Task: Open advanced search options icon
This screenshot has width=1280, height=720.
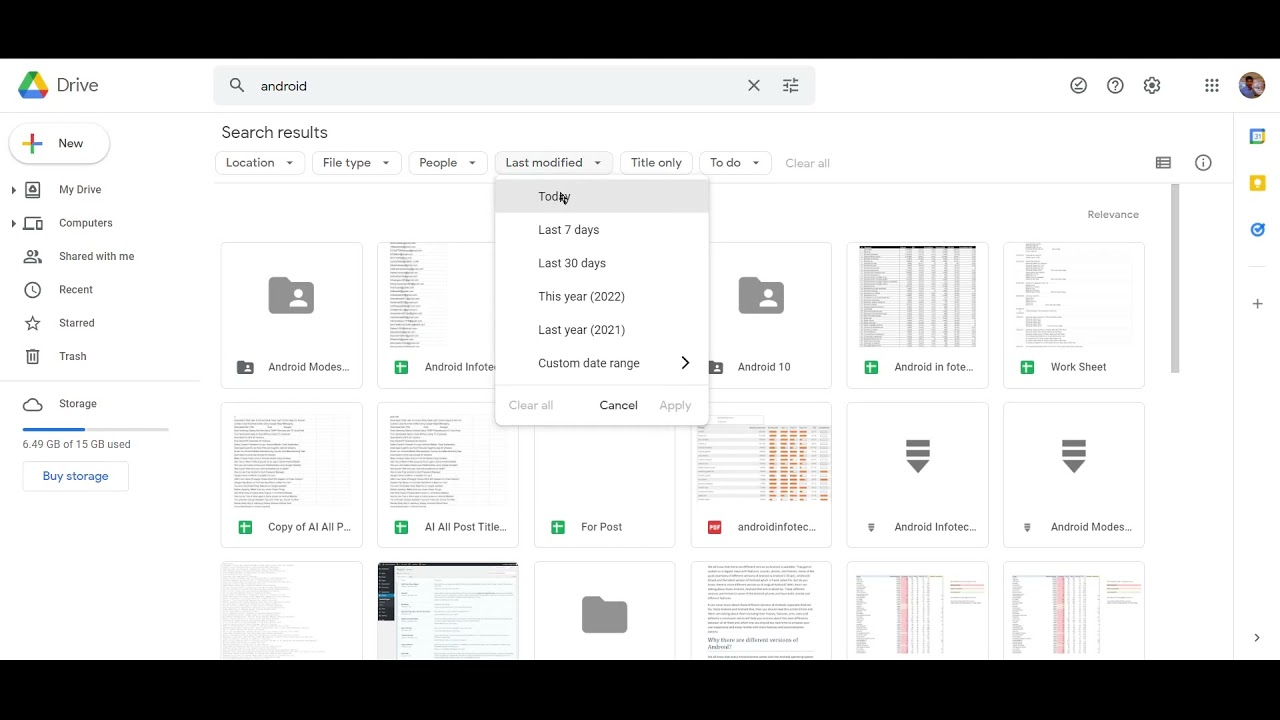Action: (x=791, y=86)
